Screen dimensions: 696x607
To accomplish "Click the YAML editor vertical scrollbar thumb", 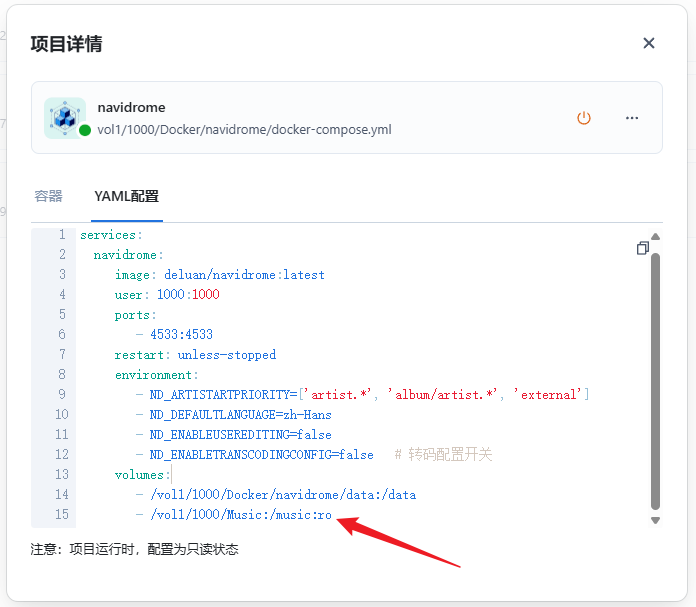I will pos(656,380).
